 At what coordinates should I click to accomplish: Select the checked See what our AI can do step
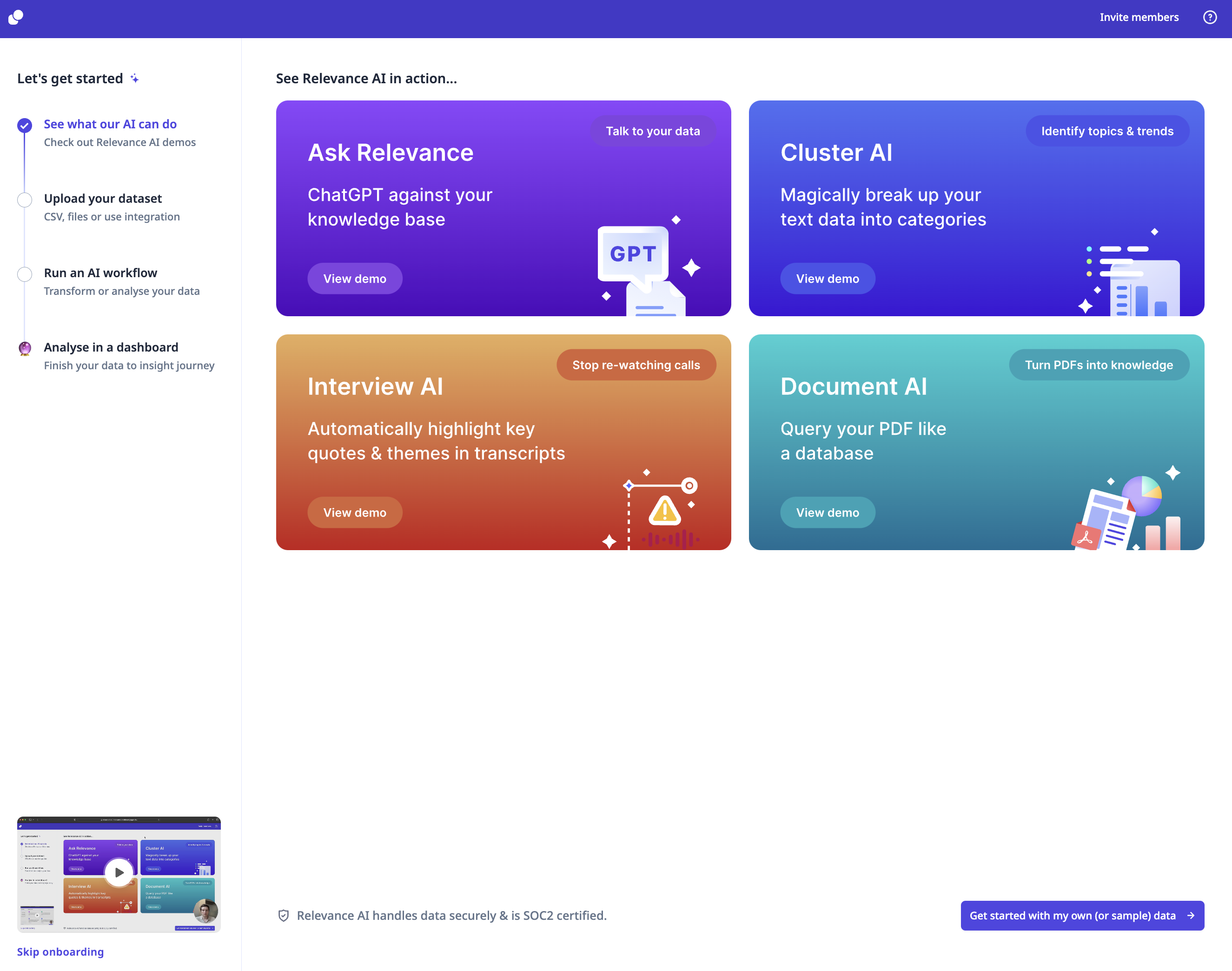pyautogui.click(x=25, y=126)
